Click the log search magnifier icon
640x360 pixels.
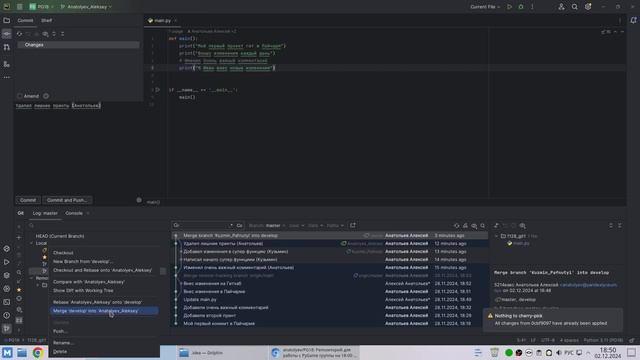click(482, 226)
